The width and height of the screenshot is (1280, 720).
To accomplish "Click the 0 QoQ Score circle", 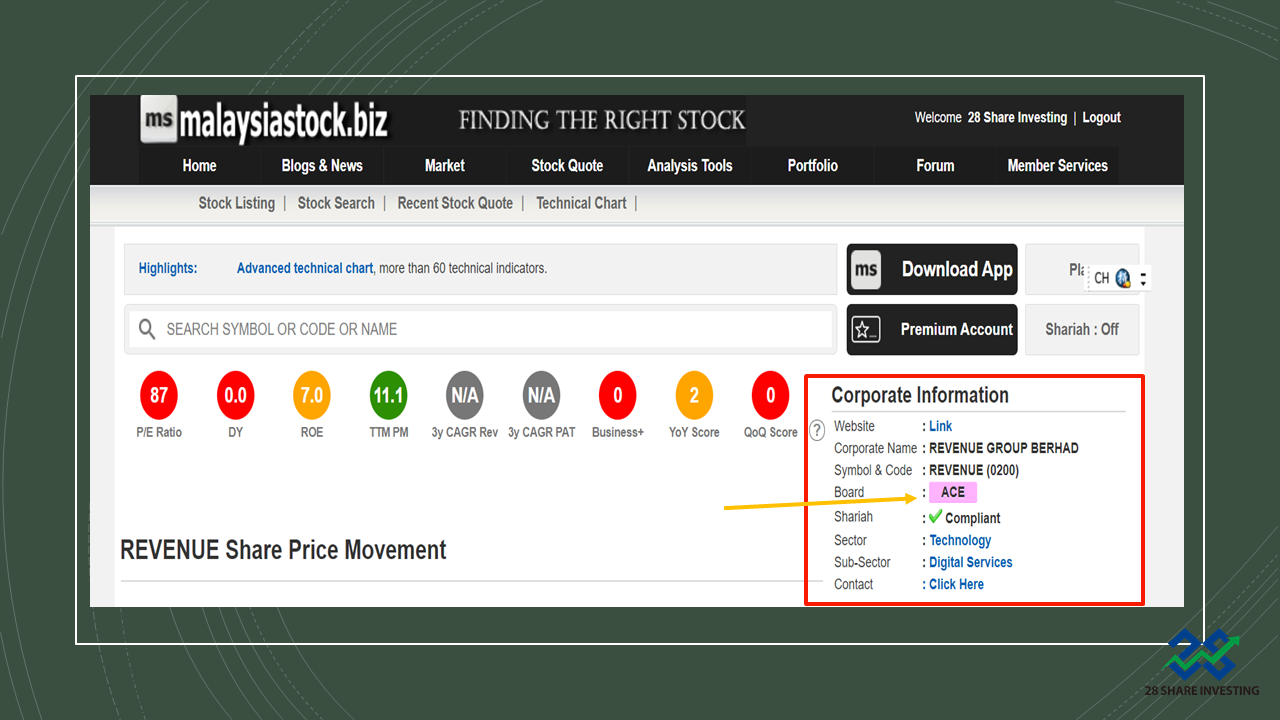I will tap(770, 396).
